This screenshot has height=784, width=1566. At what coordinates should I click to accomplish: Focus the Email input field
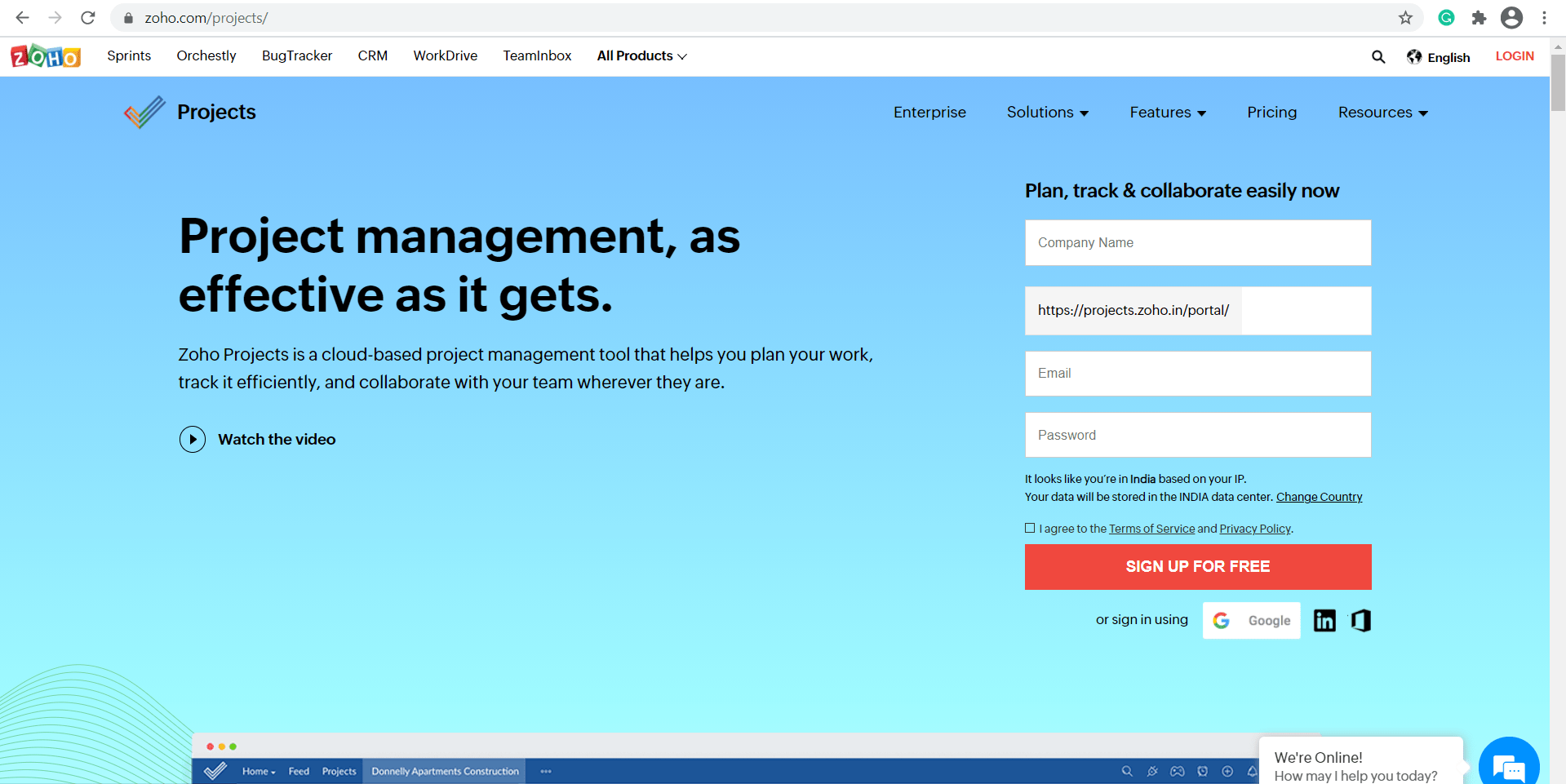(x=1198, y=373)
